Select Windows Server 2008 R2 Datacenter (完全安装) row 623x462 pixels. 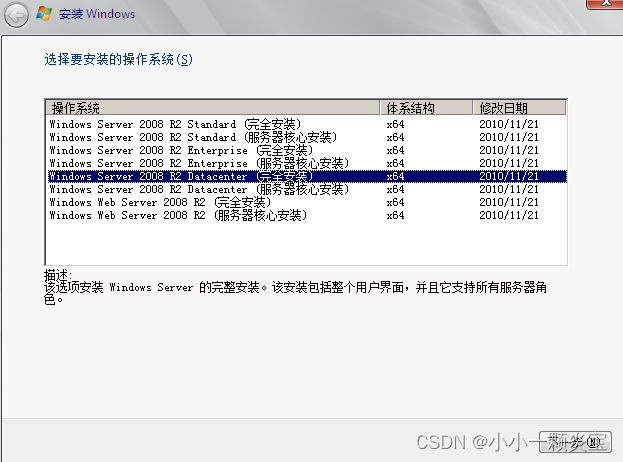click(x=307, y=176)
